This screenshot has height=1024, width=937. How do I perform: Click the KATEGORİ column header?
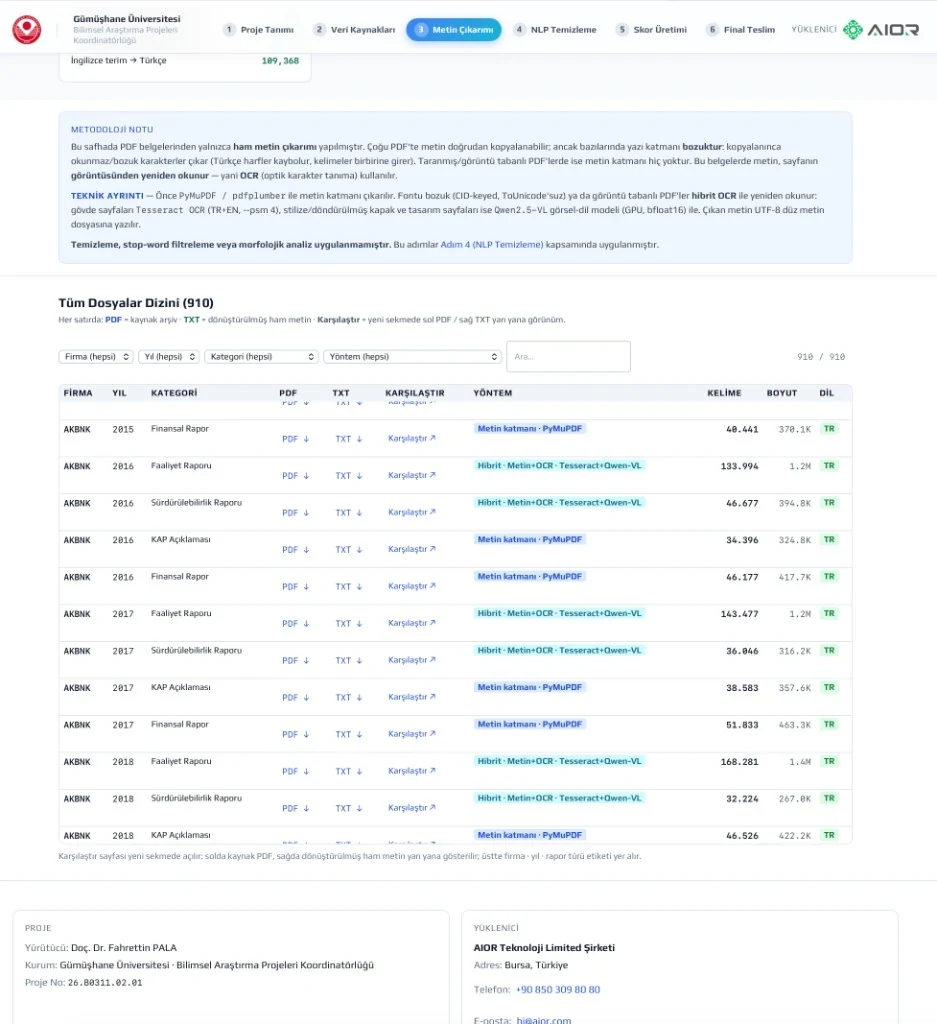click(174, 393)
